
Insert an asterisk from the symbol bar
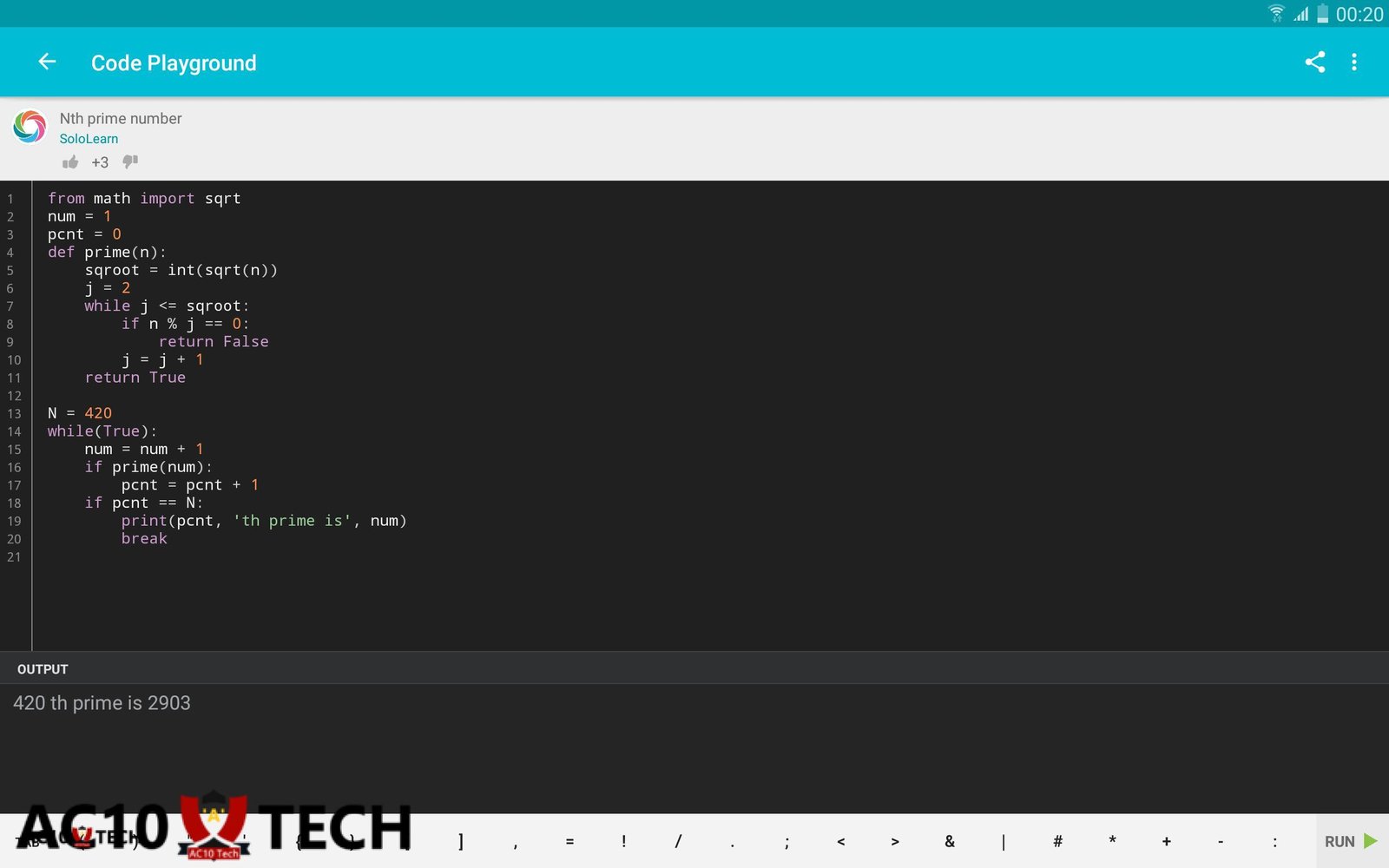click(1112, 841)
